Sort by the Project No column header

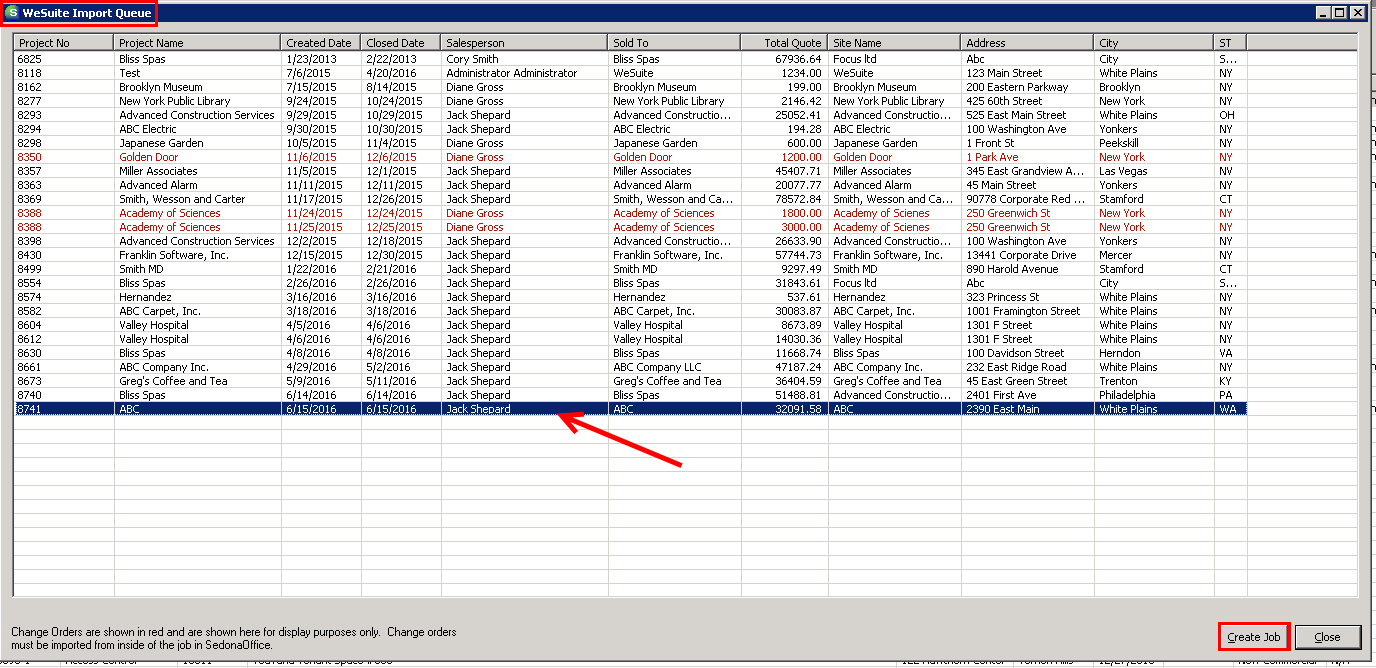[64, 43]
